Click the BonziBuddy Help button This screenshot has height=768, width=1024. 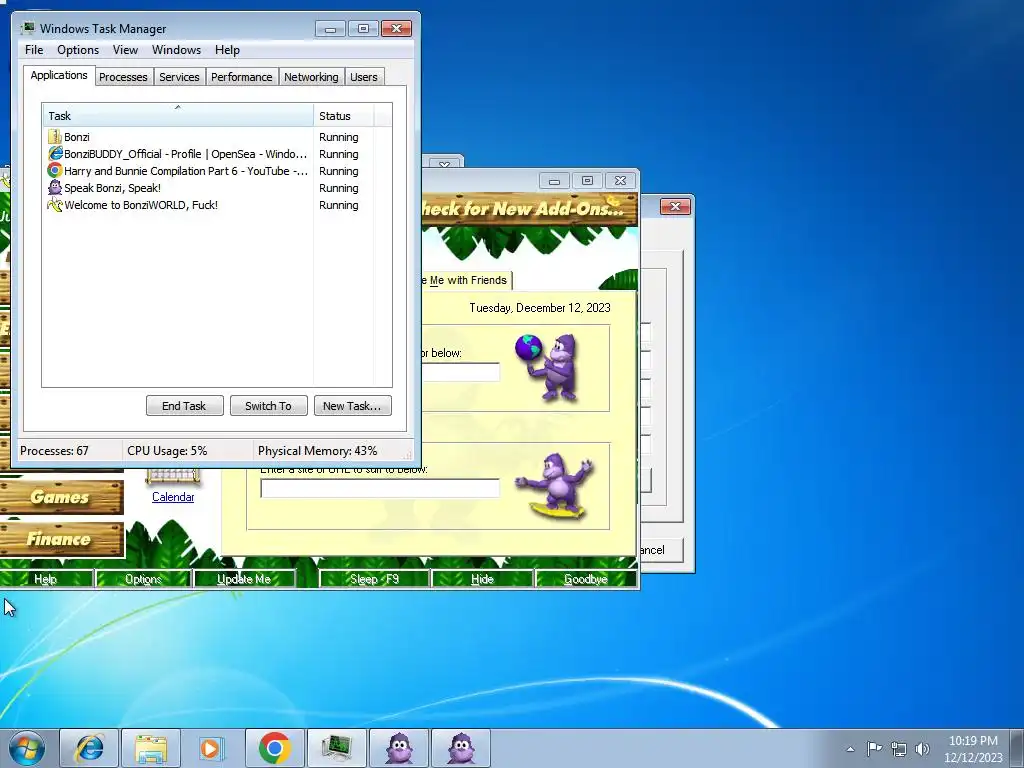pos(46,579)
